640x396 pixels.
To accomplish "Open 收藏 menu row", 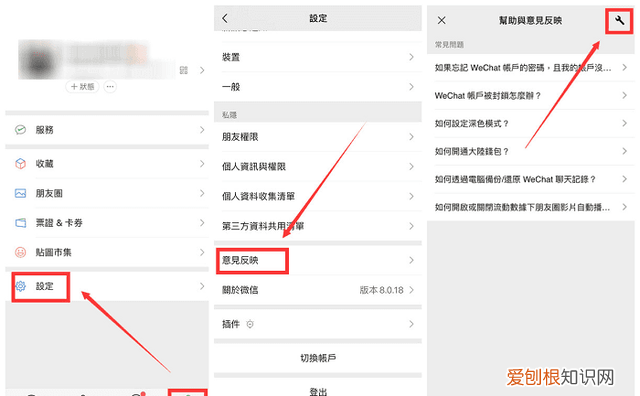I will pos(107,164).
